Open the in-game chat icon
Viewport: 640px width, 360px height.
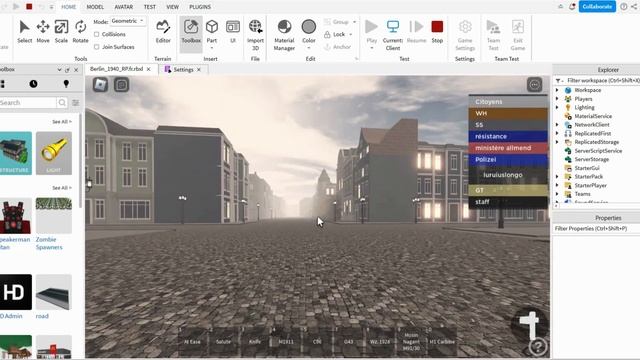coord(121,84)
